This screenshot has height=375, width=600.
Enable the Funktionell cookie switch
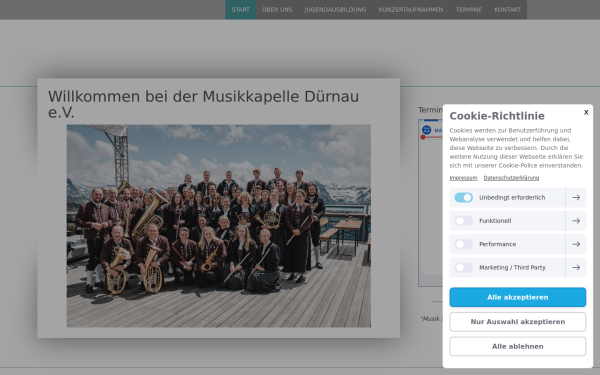tap(463, 221)
